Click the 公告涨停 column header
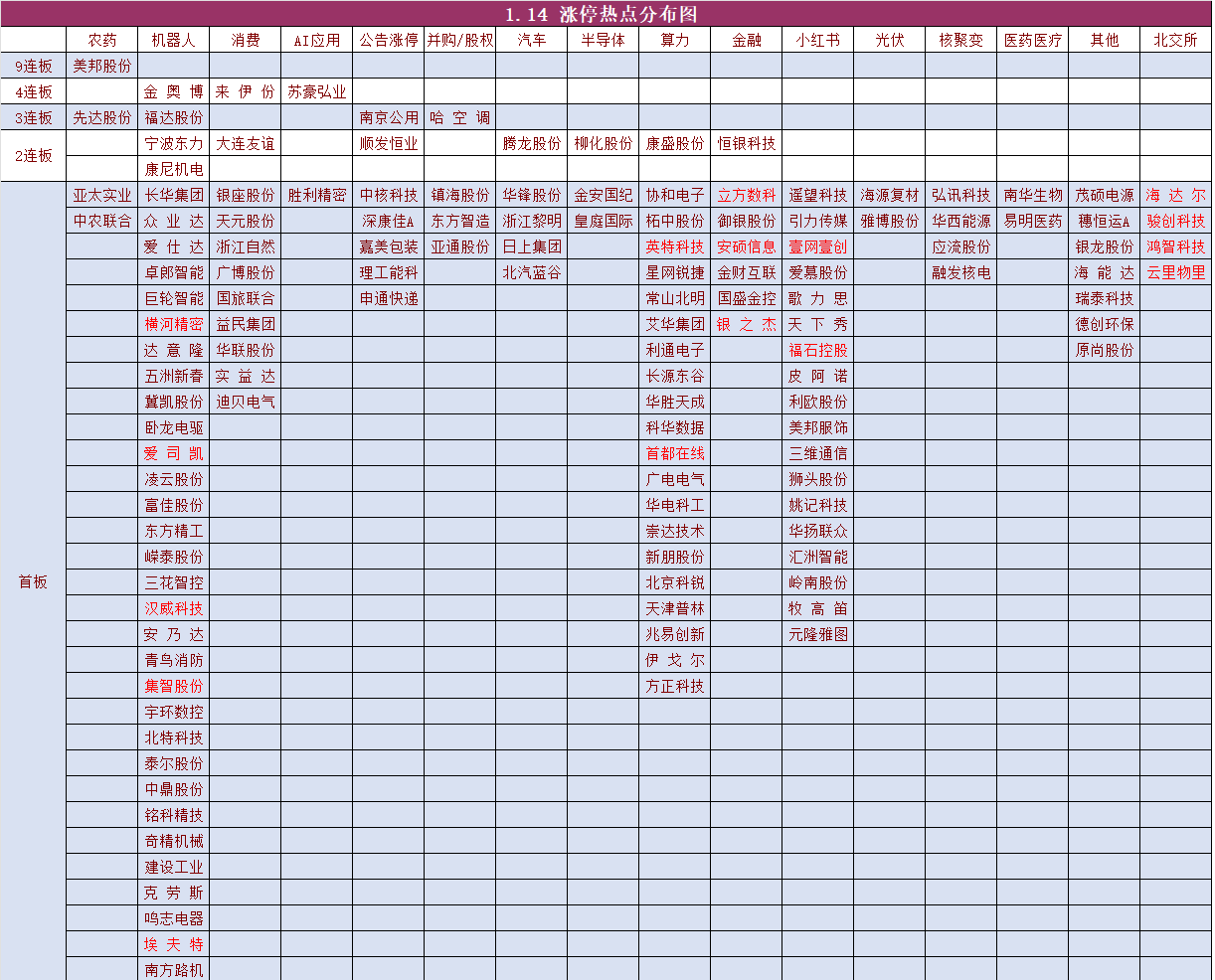 pos(389,40)
